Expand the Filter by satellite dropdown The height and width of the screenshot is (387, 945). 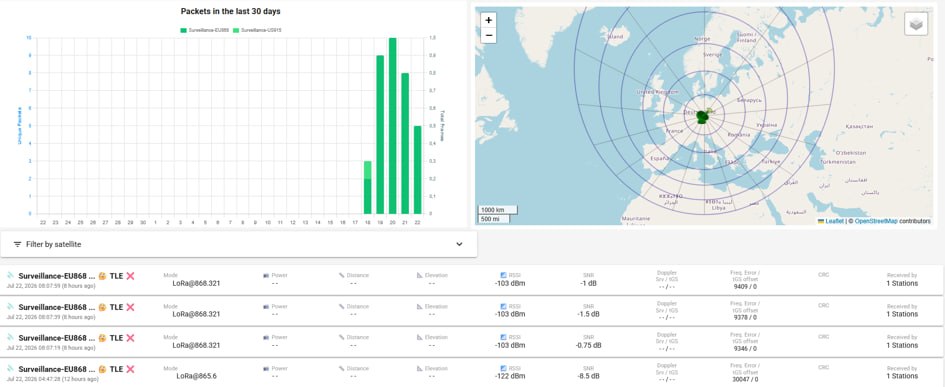(x=239, y=244)
